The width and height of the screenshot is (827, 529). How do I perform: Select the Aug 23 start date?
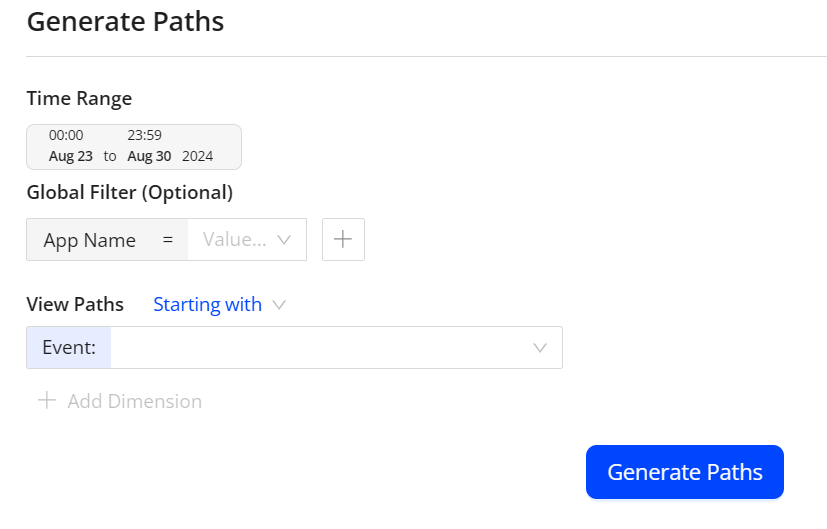(x=71, y=157)
